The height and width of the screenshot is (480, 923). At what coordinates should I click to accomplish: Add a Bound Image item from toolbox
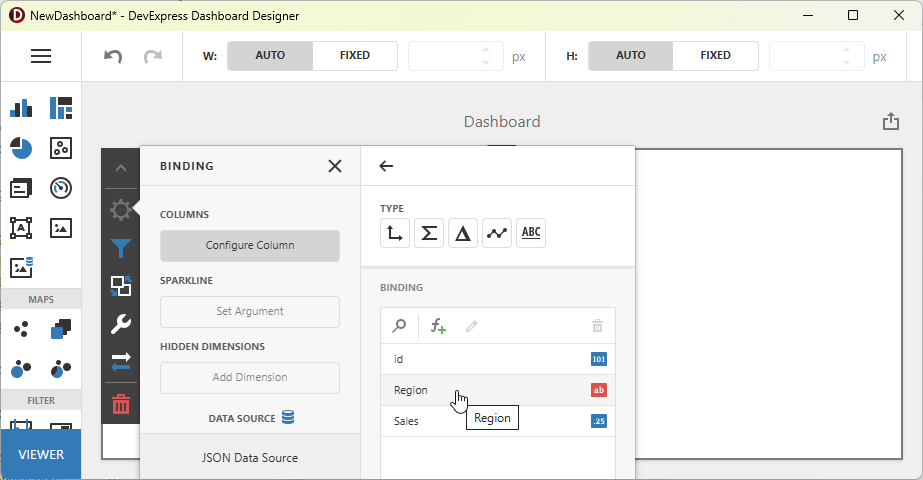tap(21, 267)
